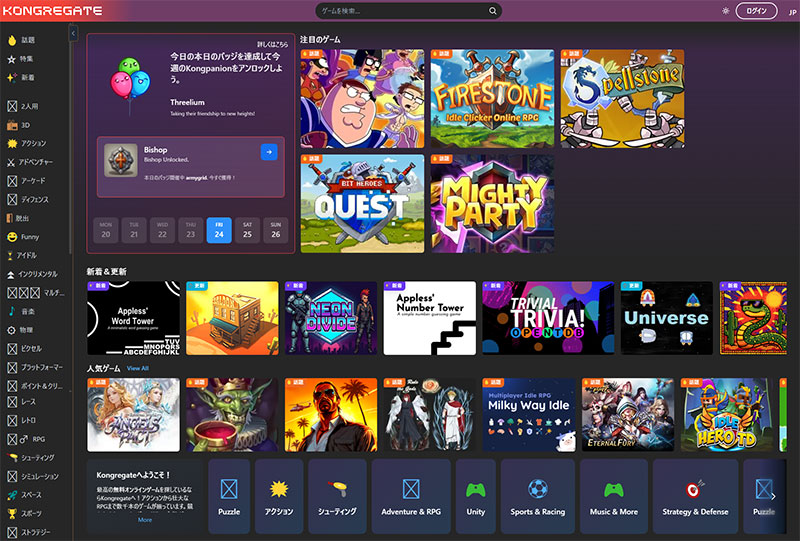The height and width of the screenshot is (541, 800).
Task: Collapse the left sidebar with the chevron
Action: [x=73, y=34]
